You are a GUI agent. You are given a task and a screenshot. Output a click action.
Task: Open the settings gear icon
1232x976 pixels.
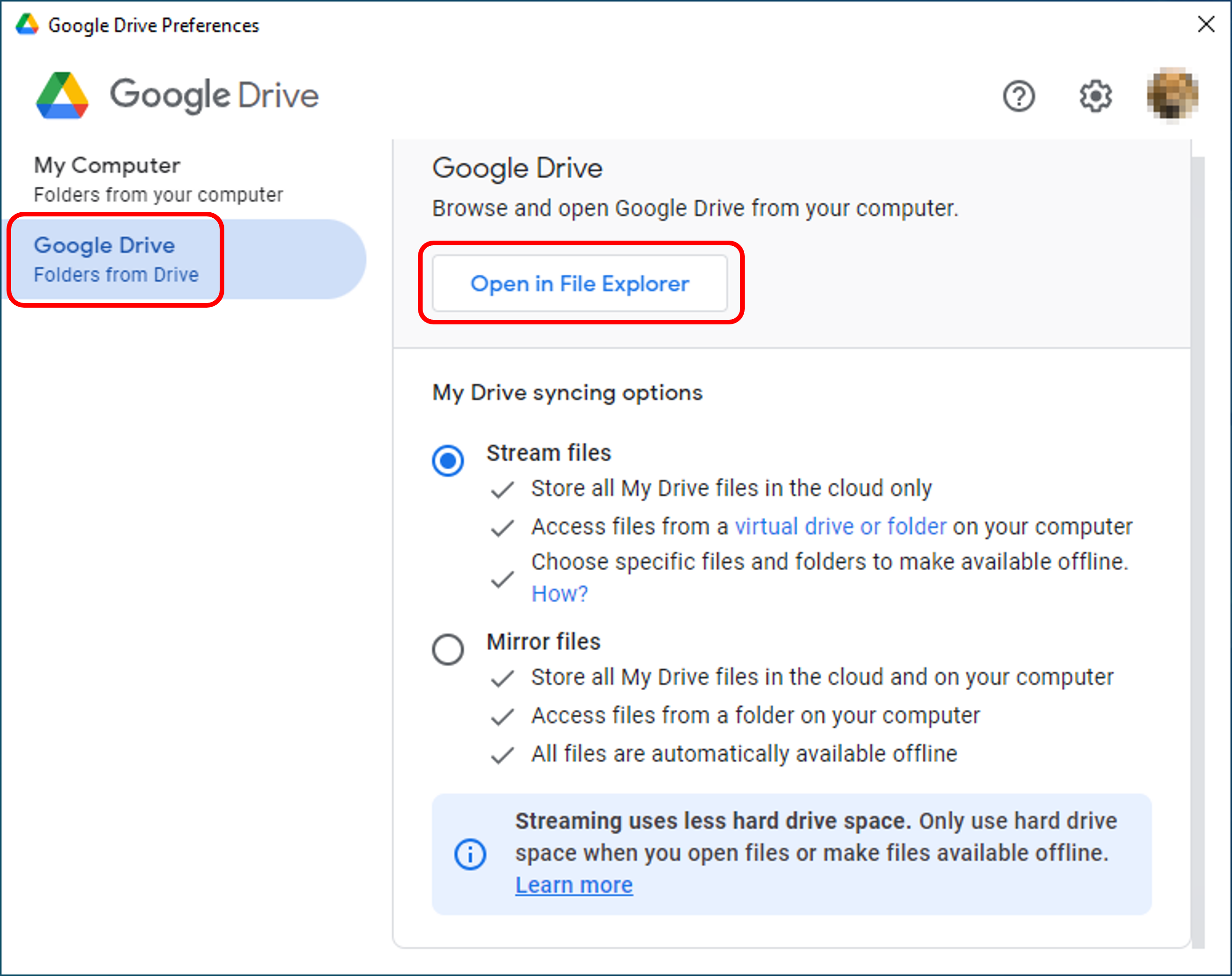(x=1096, y=96)
